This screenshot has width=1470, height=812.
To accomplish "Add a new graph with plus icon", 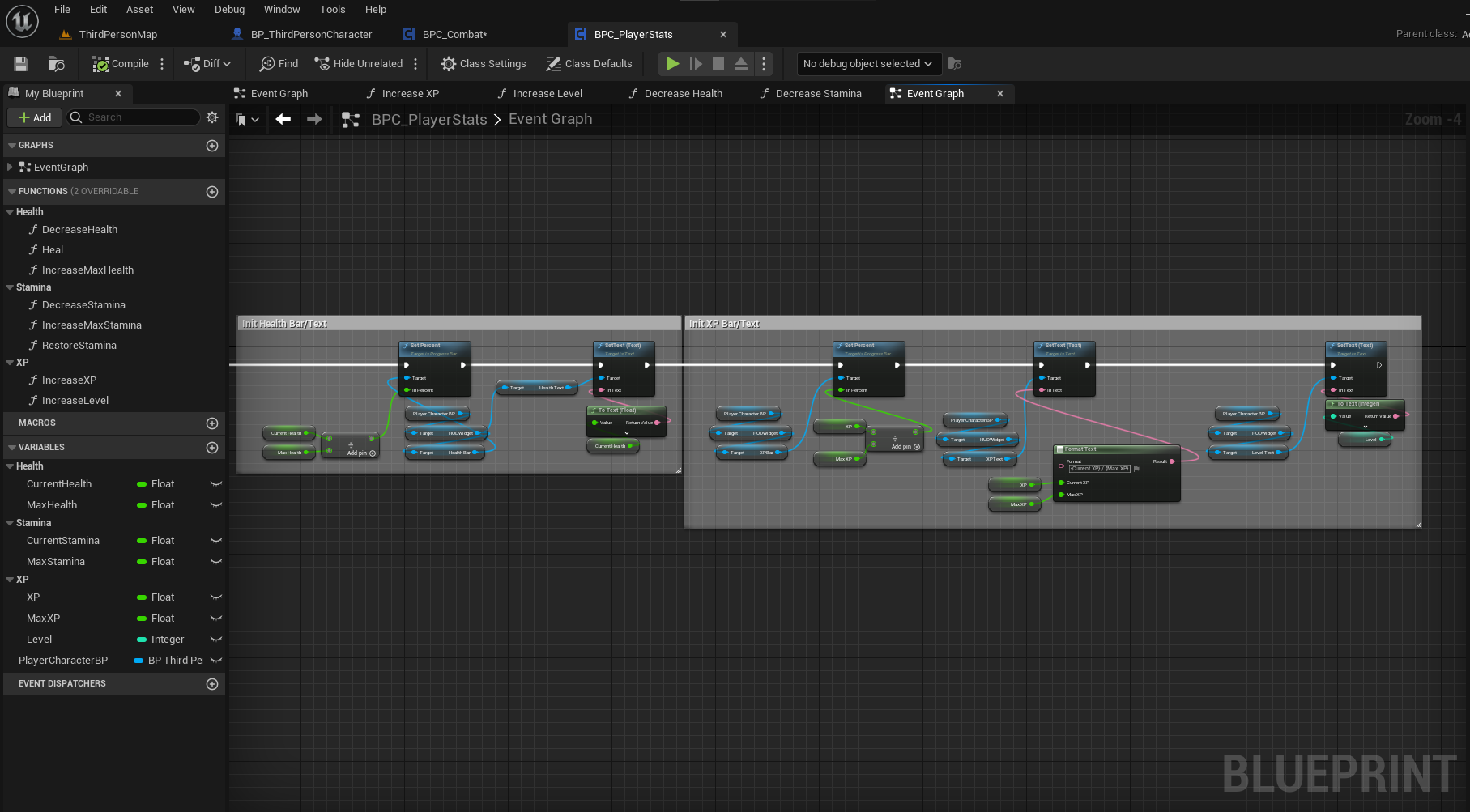I will tap(212, 146).
